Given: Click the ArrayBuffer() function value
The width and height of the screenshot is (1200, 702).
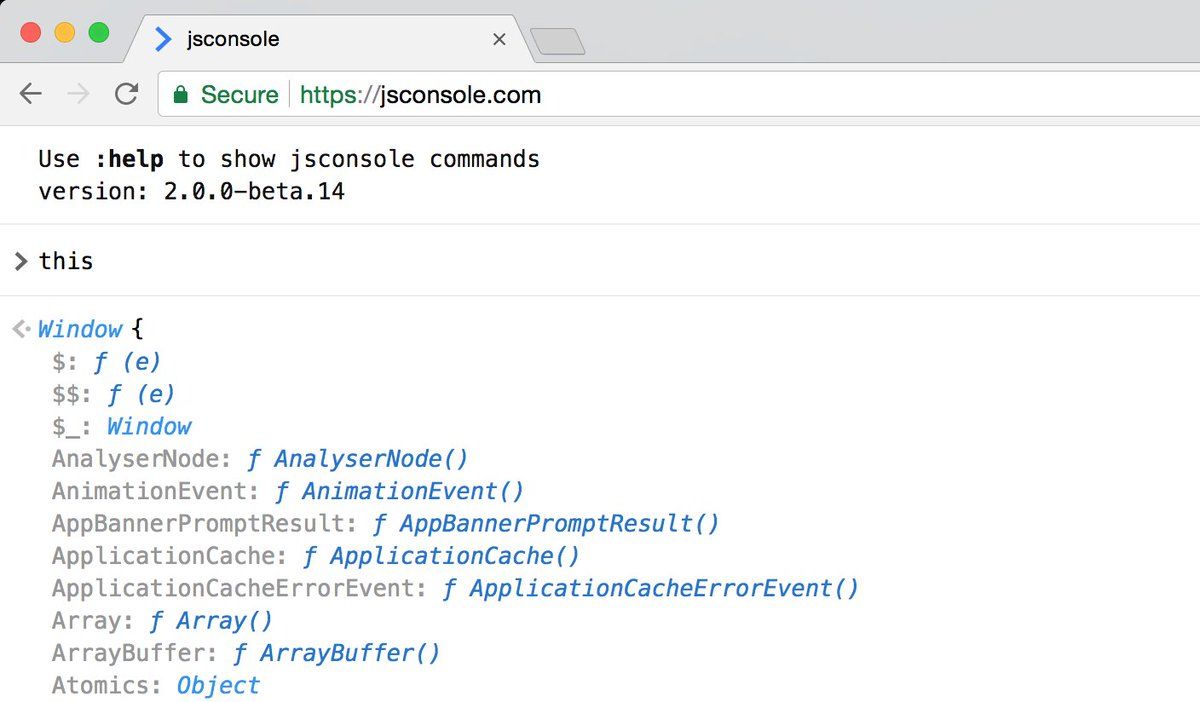Looking at the screenshot, I should click(x=336, y=653).
